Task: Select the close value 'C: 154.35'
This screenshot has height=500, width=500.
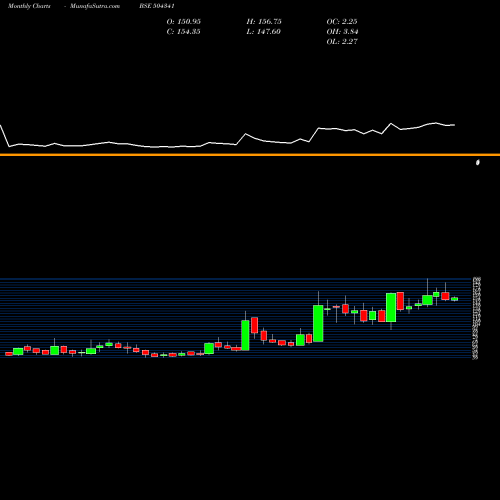Action: coord(184,32)
